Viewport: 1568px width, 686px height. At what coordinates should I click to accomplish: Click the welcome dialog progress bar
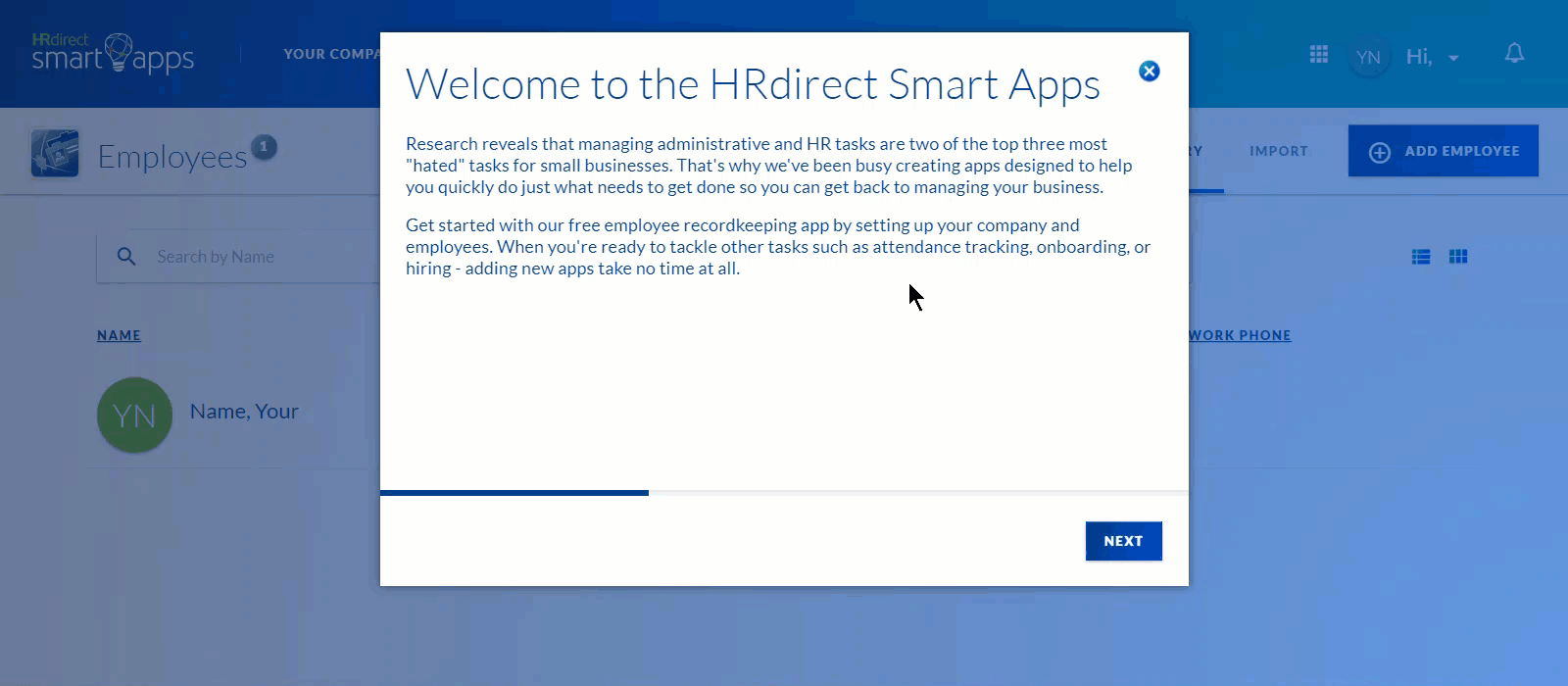pos(784,493)
